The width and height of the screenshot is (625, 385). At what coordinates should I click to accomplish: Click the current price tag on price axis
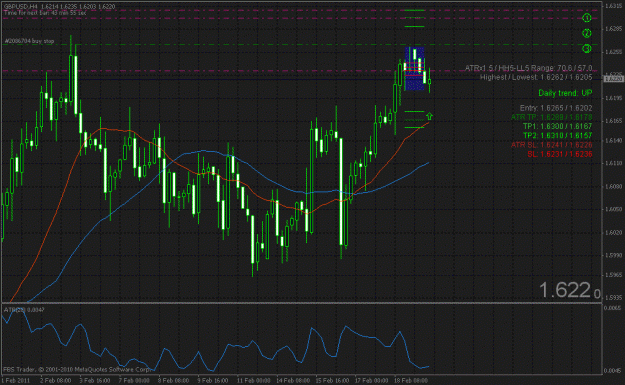pyautogui.click(x=613, y=79)
